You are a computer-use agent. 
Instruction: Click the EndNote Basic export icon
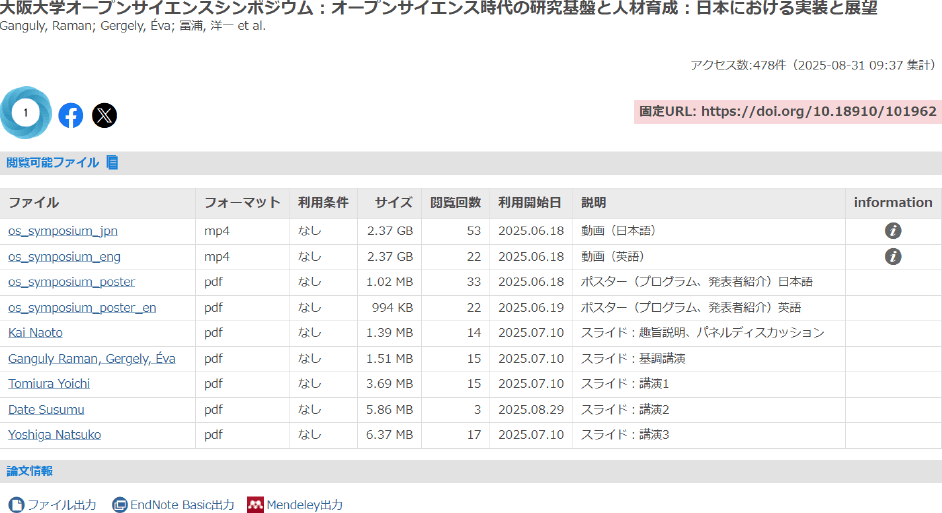[x=120, y=505]
